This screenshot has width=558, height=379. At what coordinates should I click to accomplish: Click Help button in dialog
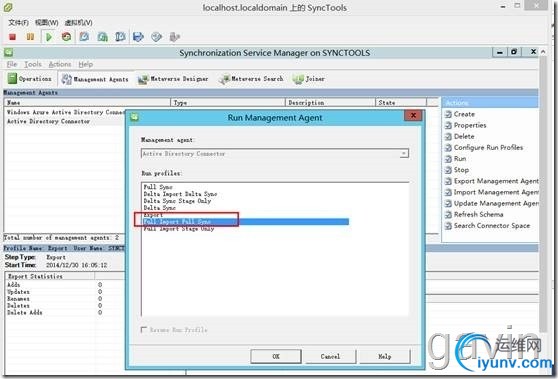pos(384,356)
